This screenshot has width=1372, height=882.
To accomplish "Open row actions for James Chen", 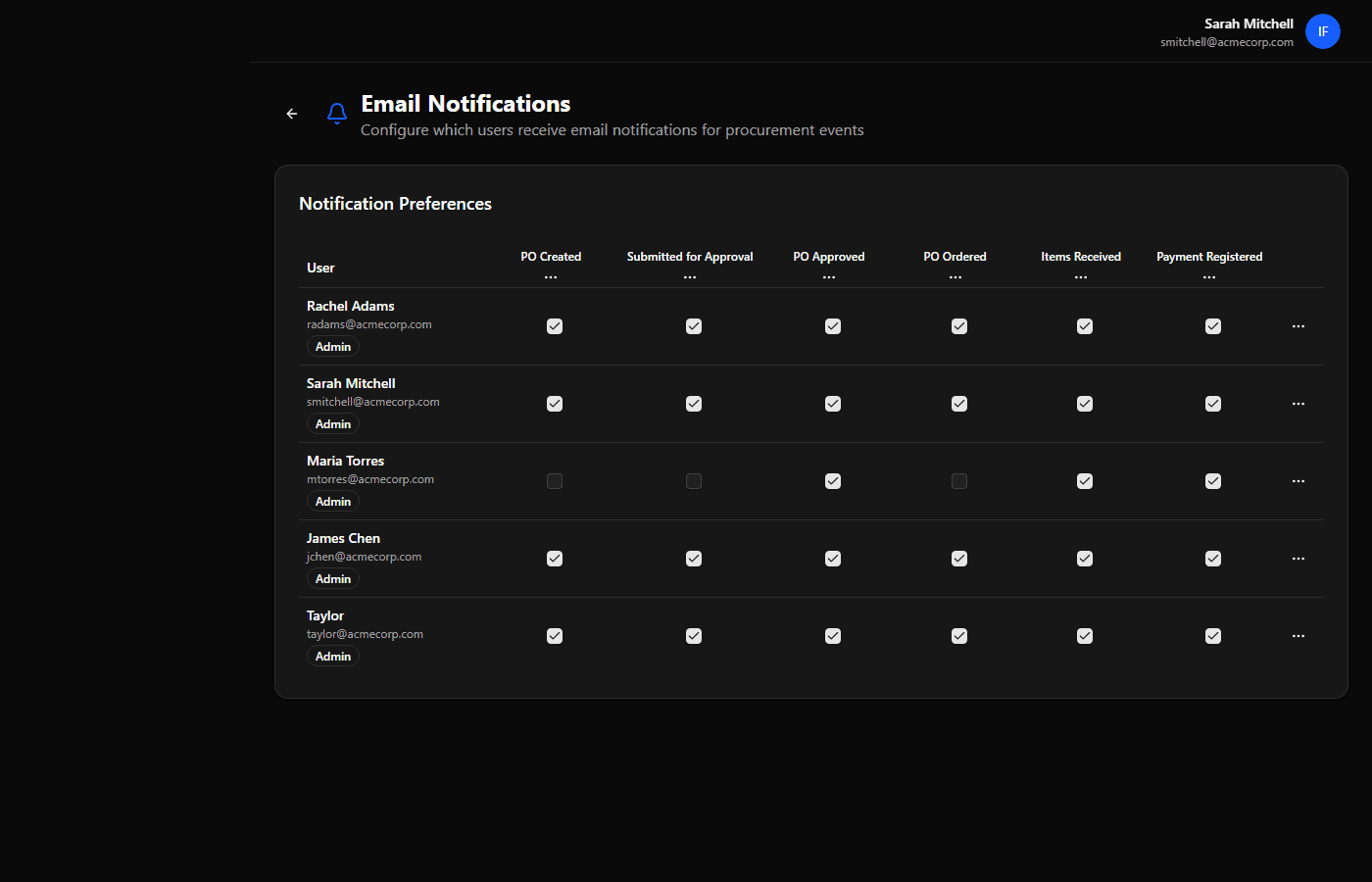I will pyautogui.click(x=1298, y=558).
